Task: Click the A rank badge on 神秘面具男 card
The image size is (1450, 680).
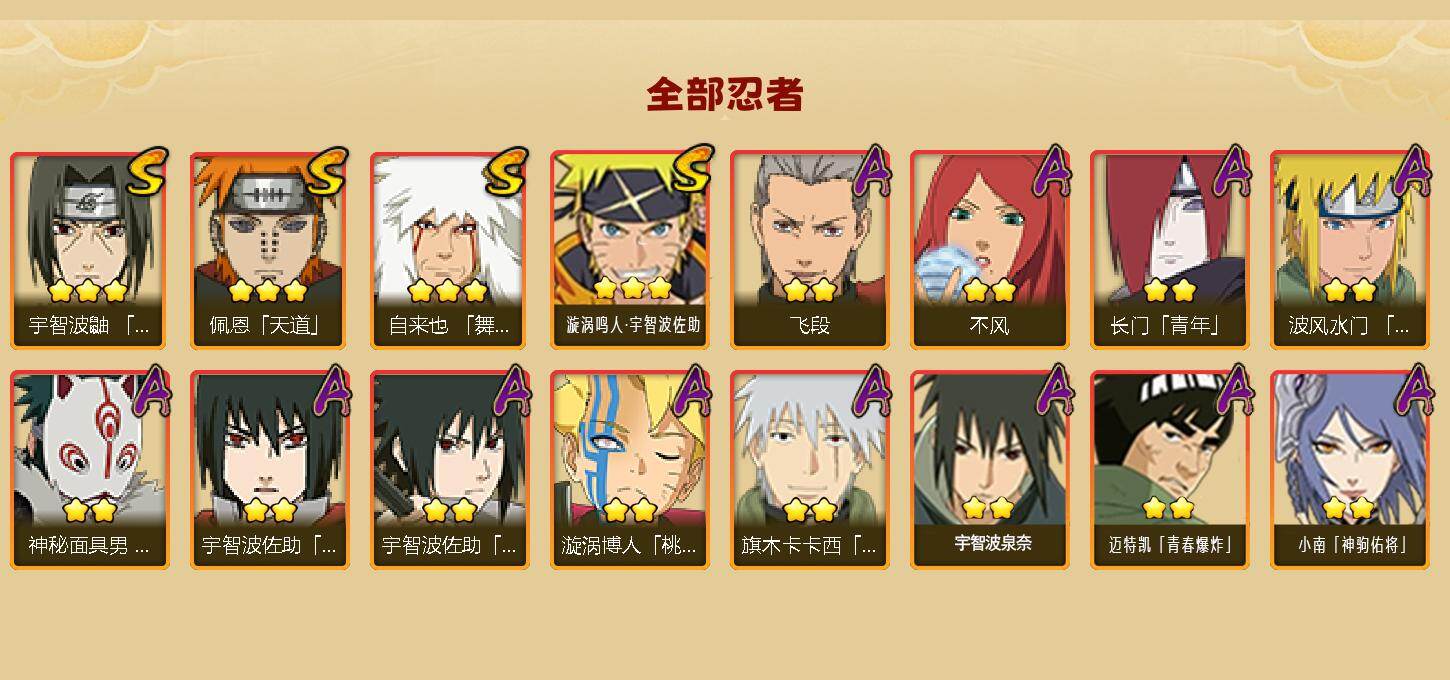Action: tap(151, 390)
